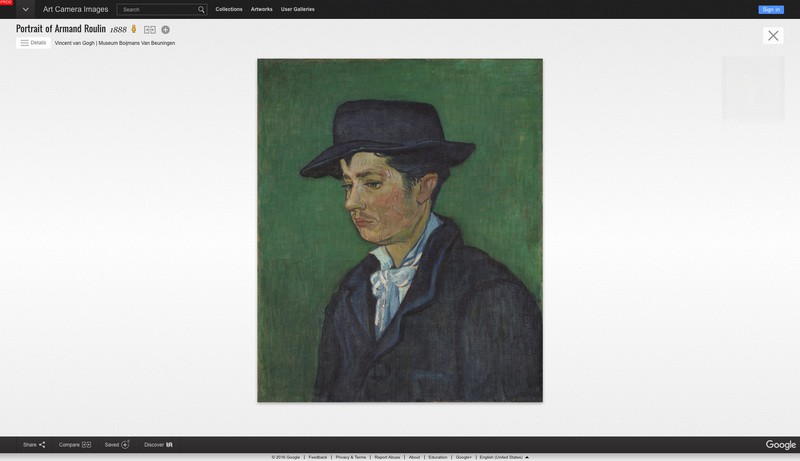
Task: Open the Artworks menu item
Action: pos(261,9)
